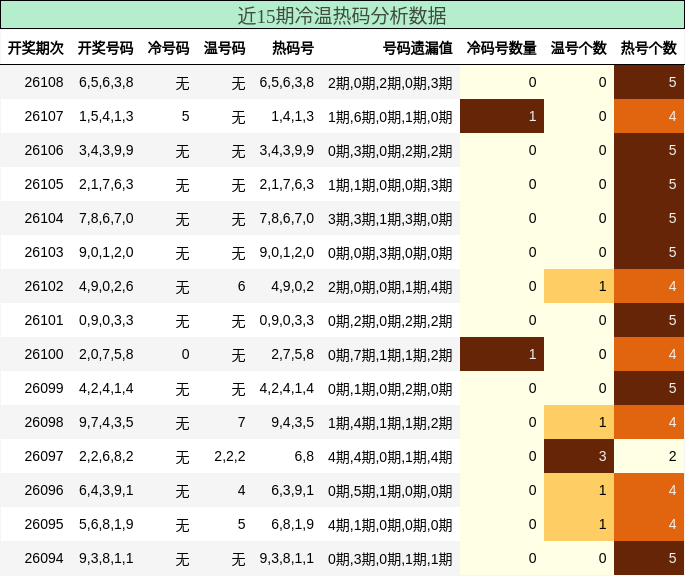This screenshot has height=576, width=685.
Task: Click omission values 4期,4期,0期,1期,4期
Action: pos(390,457)
